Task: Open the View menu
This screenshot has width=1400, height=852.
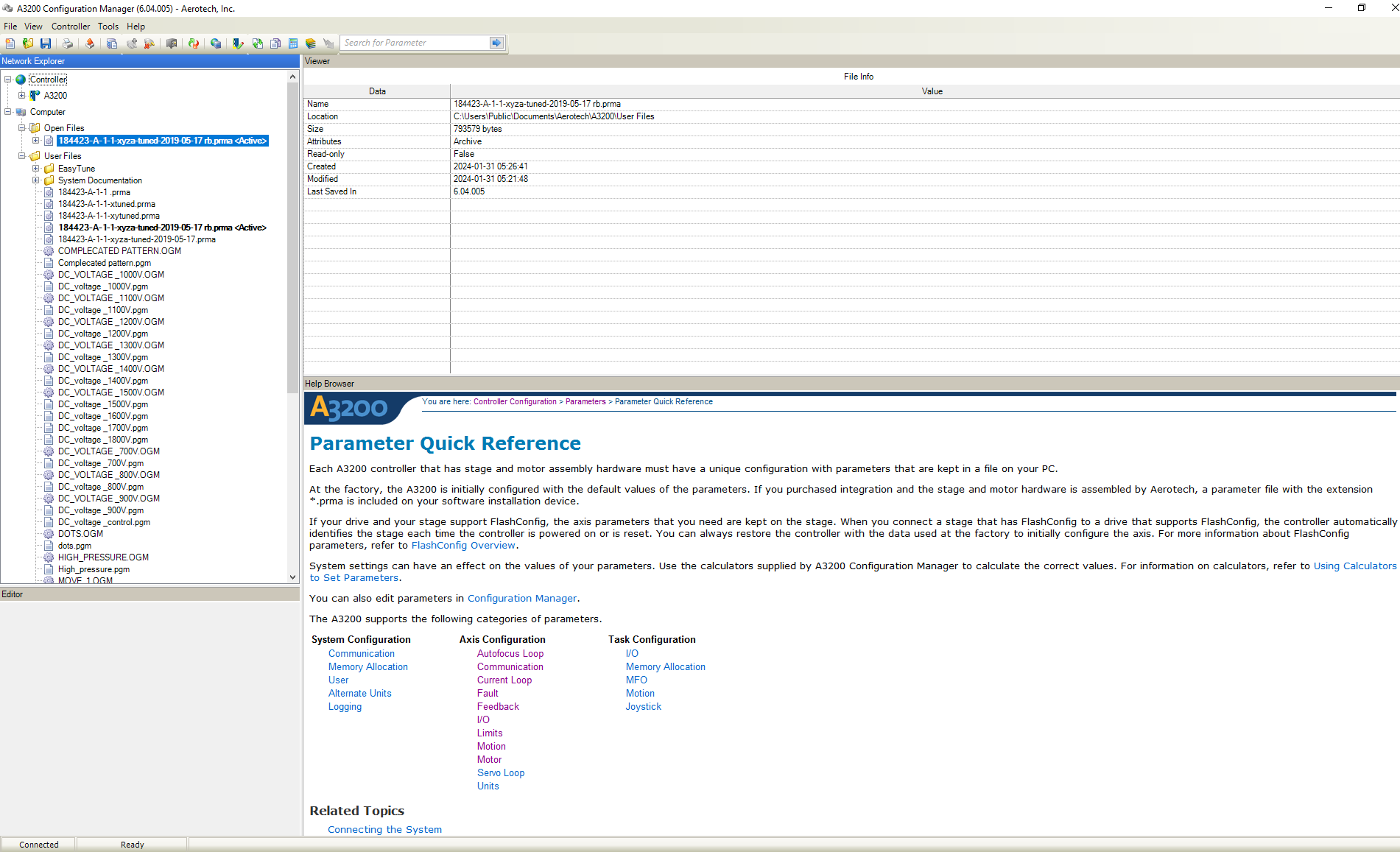Action: click(34, 27)
